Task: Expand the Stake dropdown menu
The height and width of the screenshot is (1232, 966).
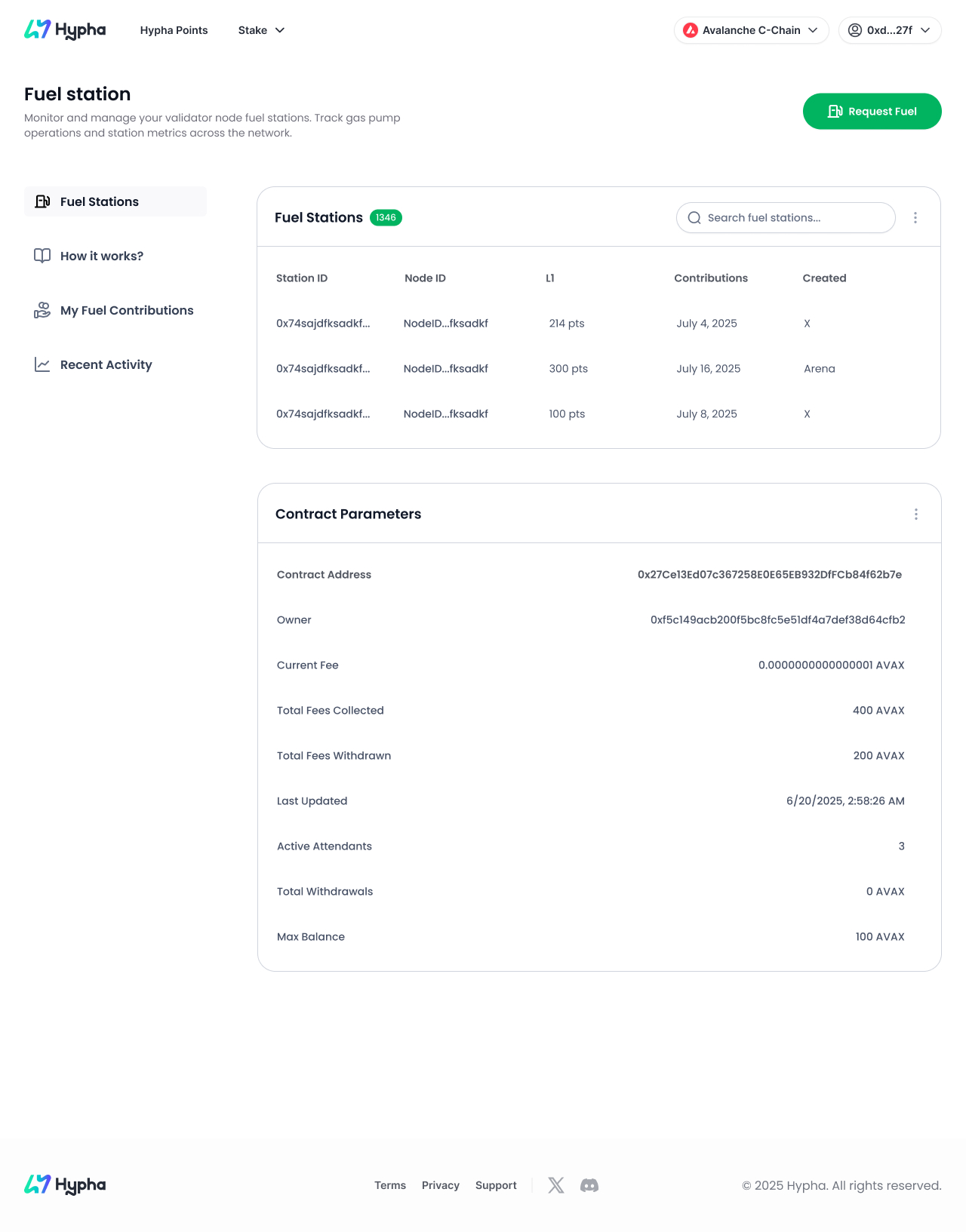Action: point(261,30)
